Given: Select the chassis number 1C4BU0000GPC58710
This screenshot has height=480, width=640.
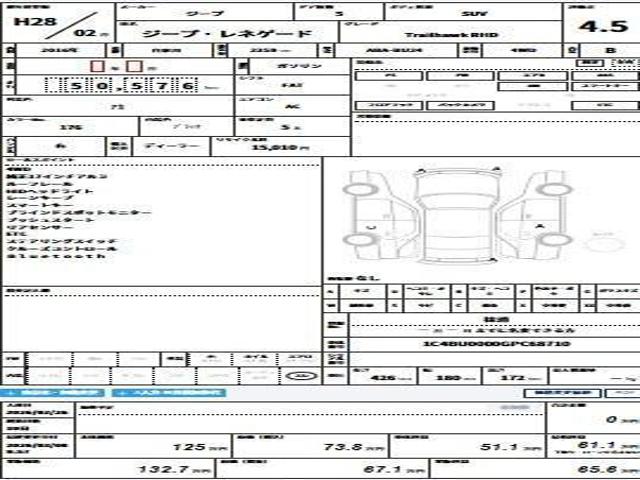Looking at the screenshot, I should 496,344.
